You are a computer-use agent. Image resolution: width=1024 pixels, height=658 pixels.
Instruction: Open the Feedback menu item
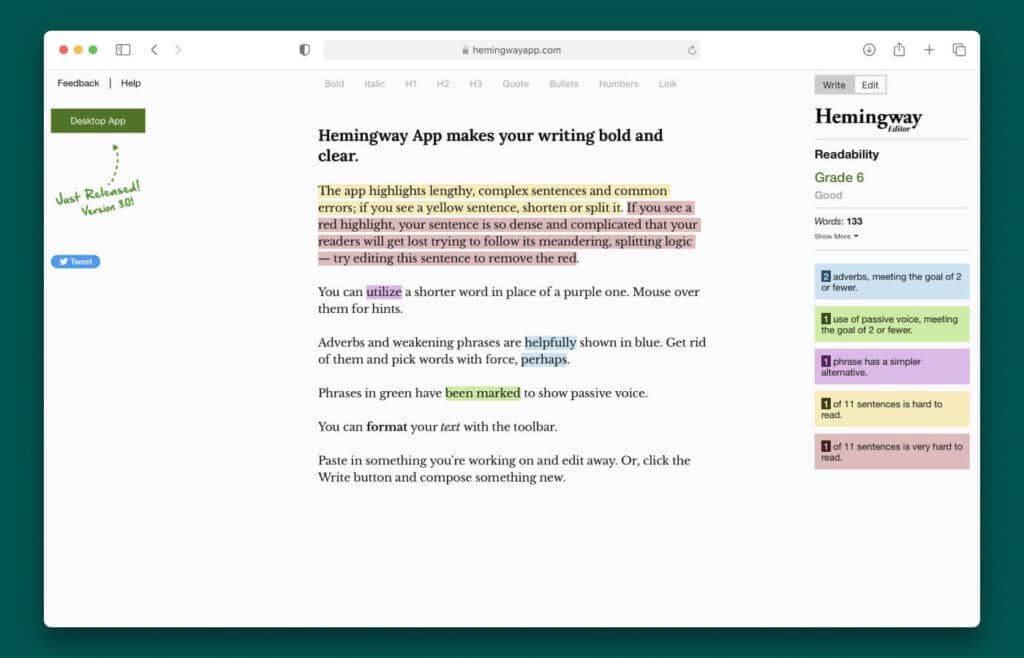pyautogui.click(x=77, y=83)
